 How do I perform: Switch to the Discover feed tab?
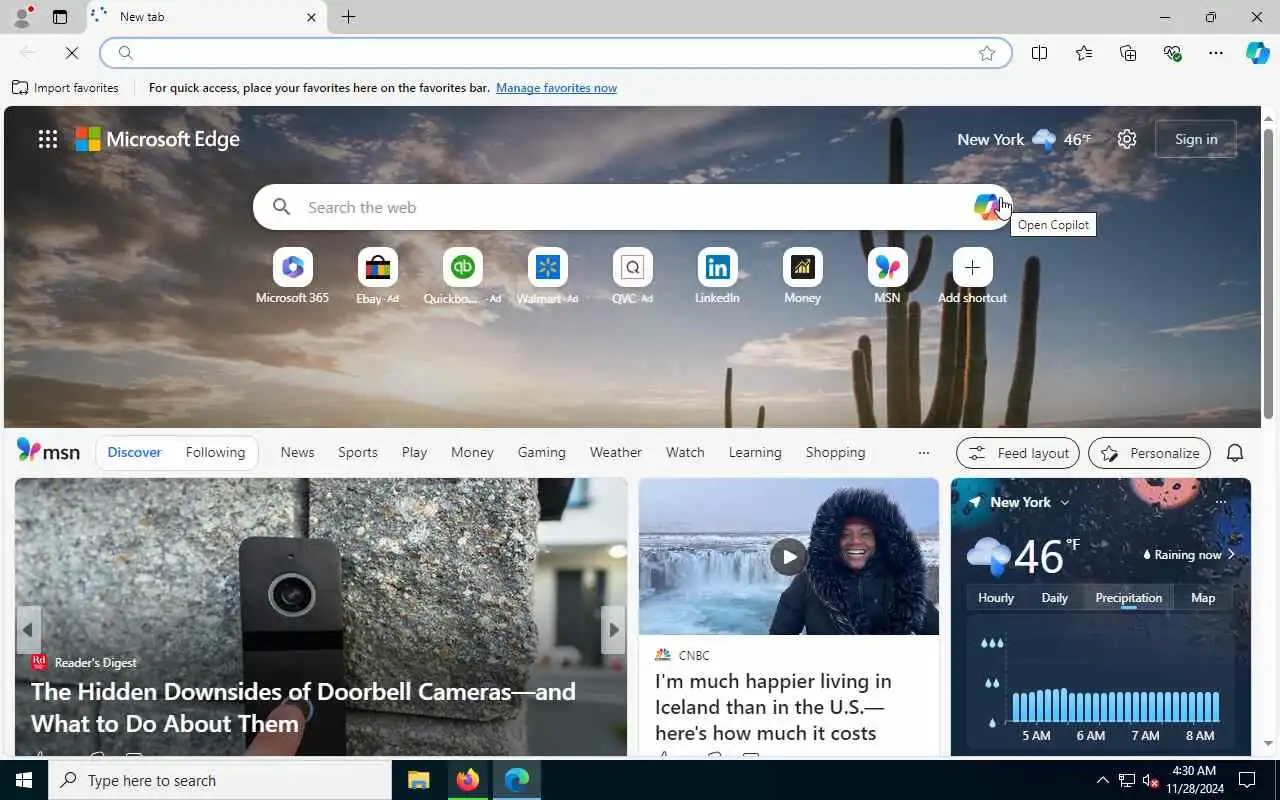[134, 452]
